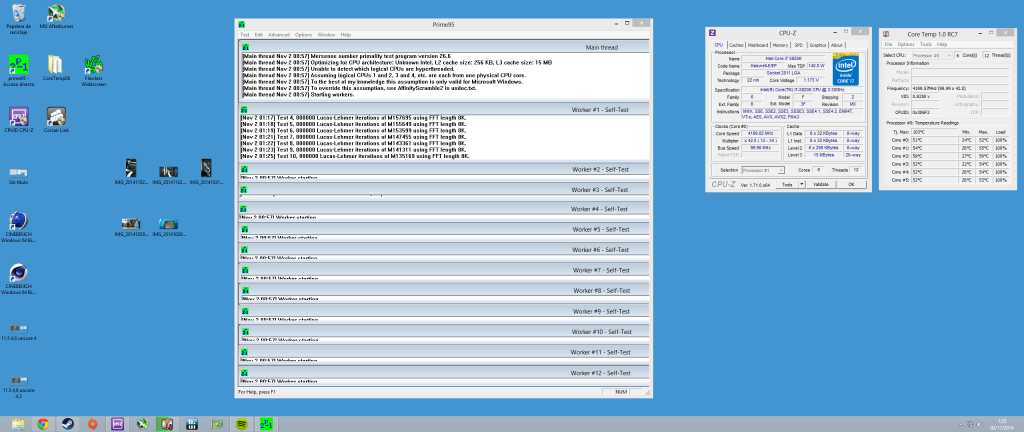Open the Options menu in Core Temp
The height and width of the screenshot is (432, 1024).
click(906, 44)
